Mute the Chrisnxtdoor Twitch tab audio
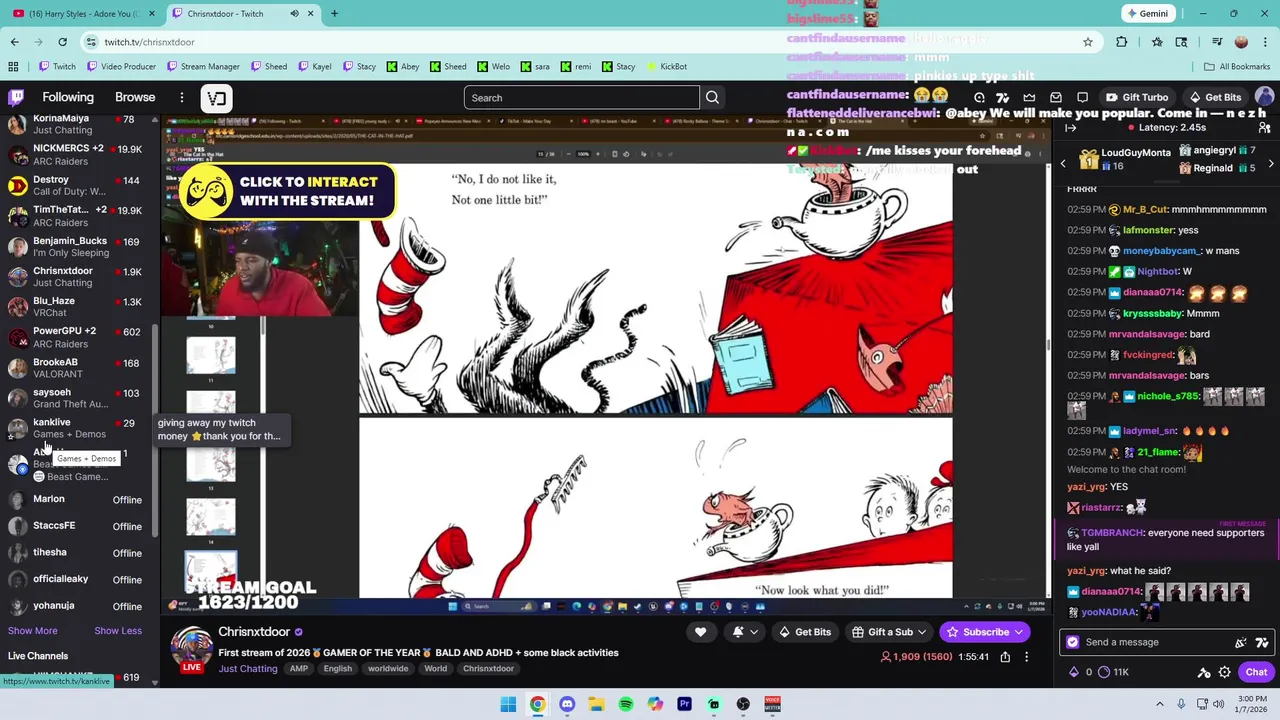Viewport: 1280px width, 720px height. [294, 14]
